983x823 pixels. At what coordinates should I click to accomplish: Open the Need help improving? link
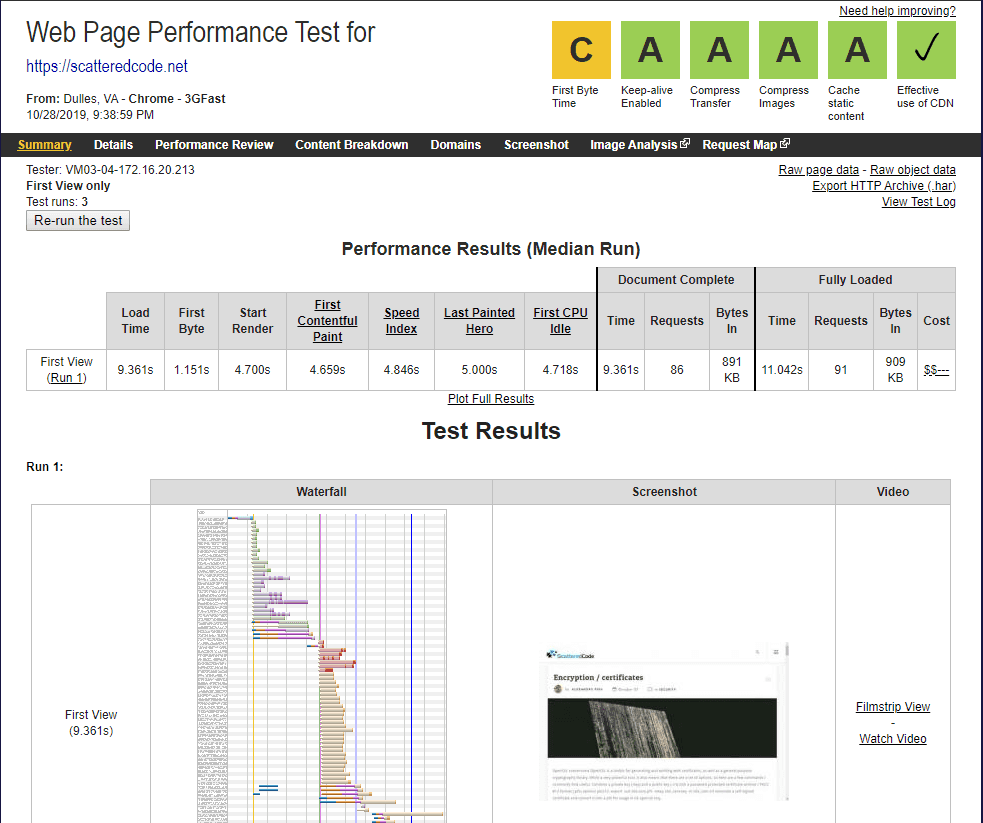point(898,10)
